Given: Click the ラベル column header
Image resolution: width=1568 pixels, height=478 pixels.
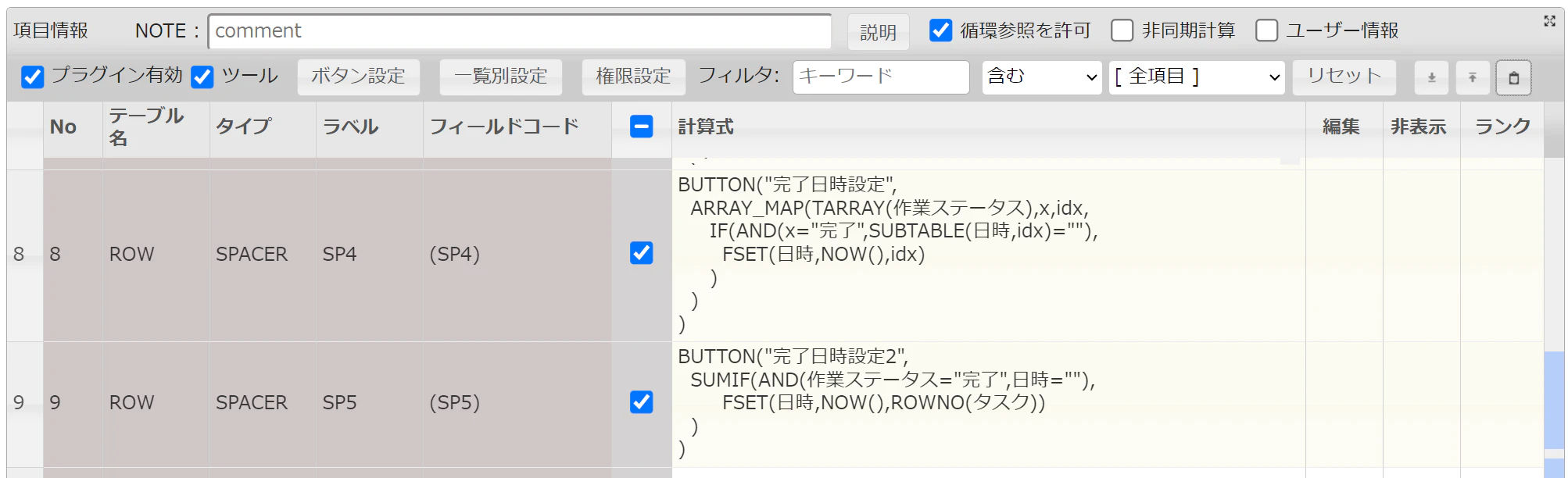Looking at the screenshot, I should click(370, 130).
